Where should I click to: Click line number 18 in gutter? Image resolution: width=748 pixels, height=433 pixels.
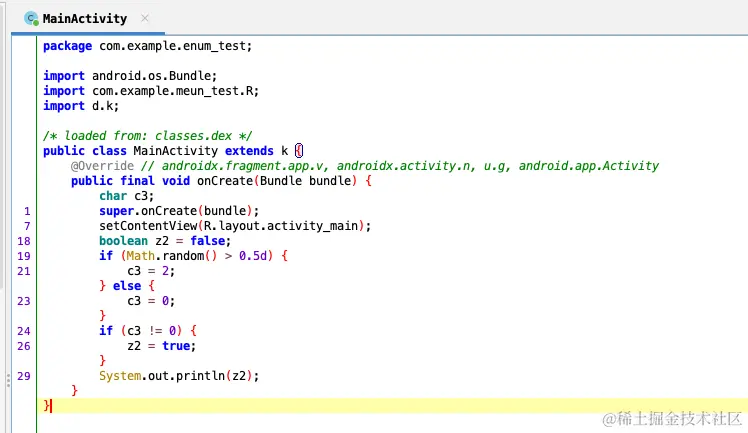coord(24,241)
